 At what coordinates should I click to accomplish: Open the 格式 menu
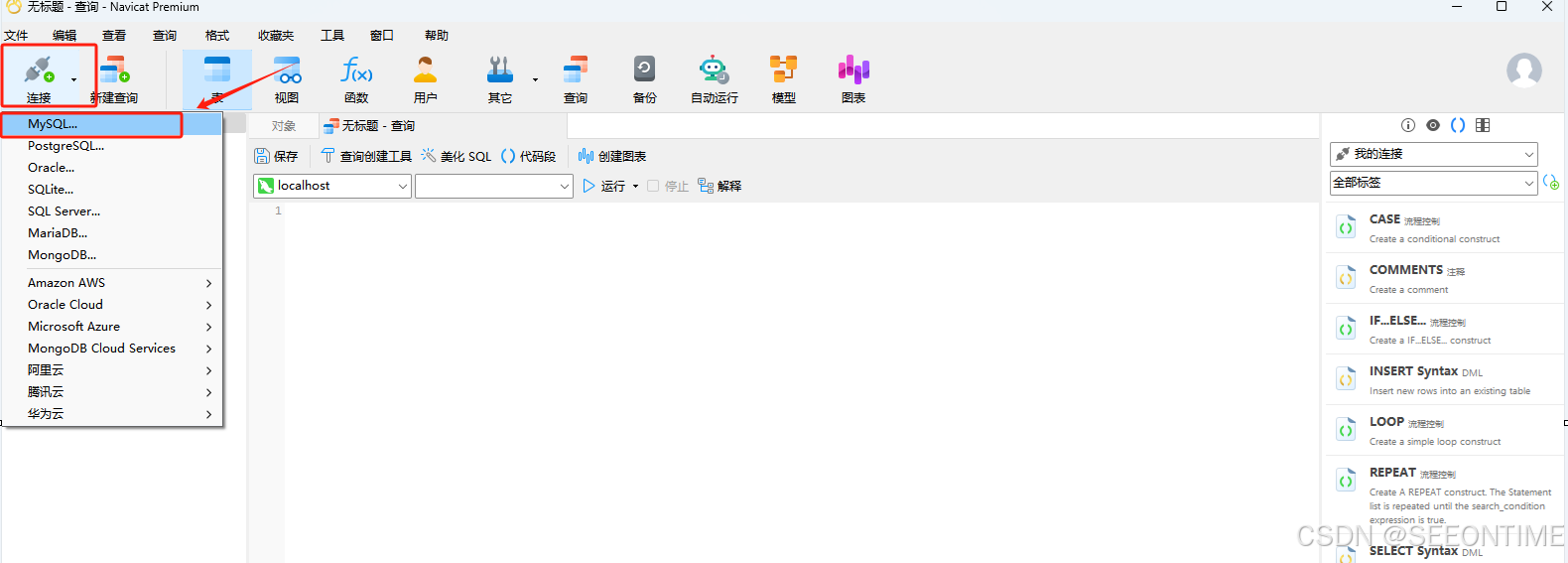click(217, 36)
